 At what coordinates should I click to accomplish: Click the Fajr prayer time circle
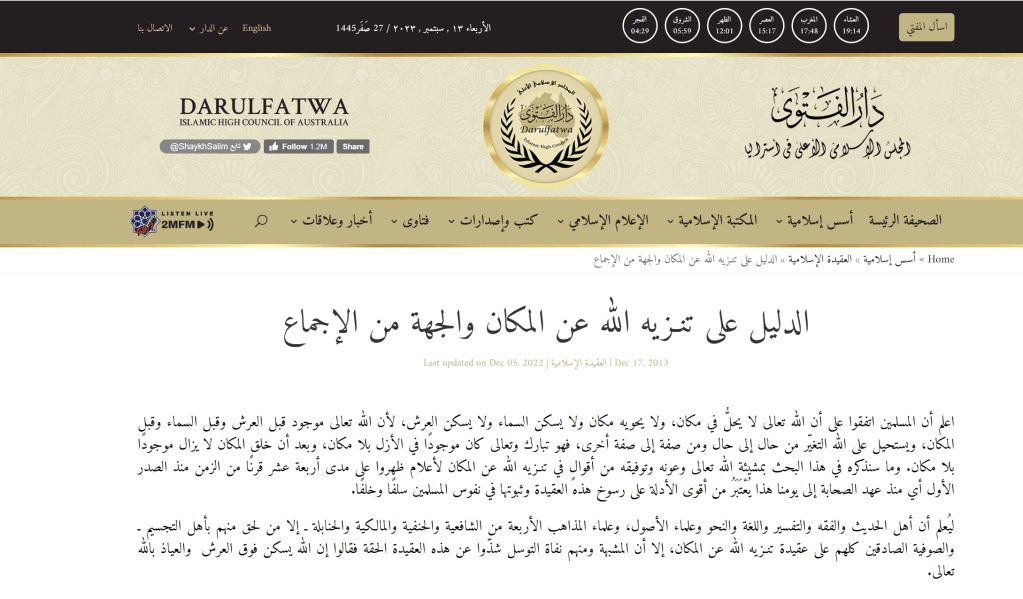pos(640,26)
